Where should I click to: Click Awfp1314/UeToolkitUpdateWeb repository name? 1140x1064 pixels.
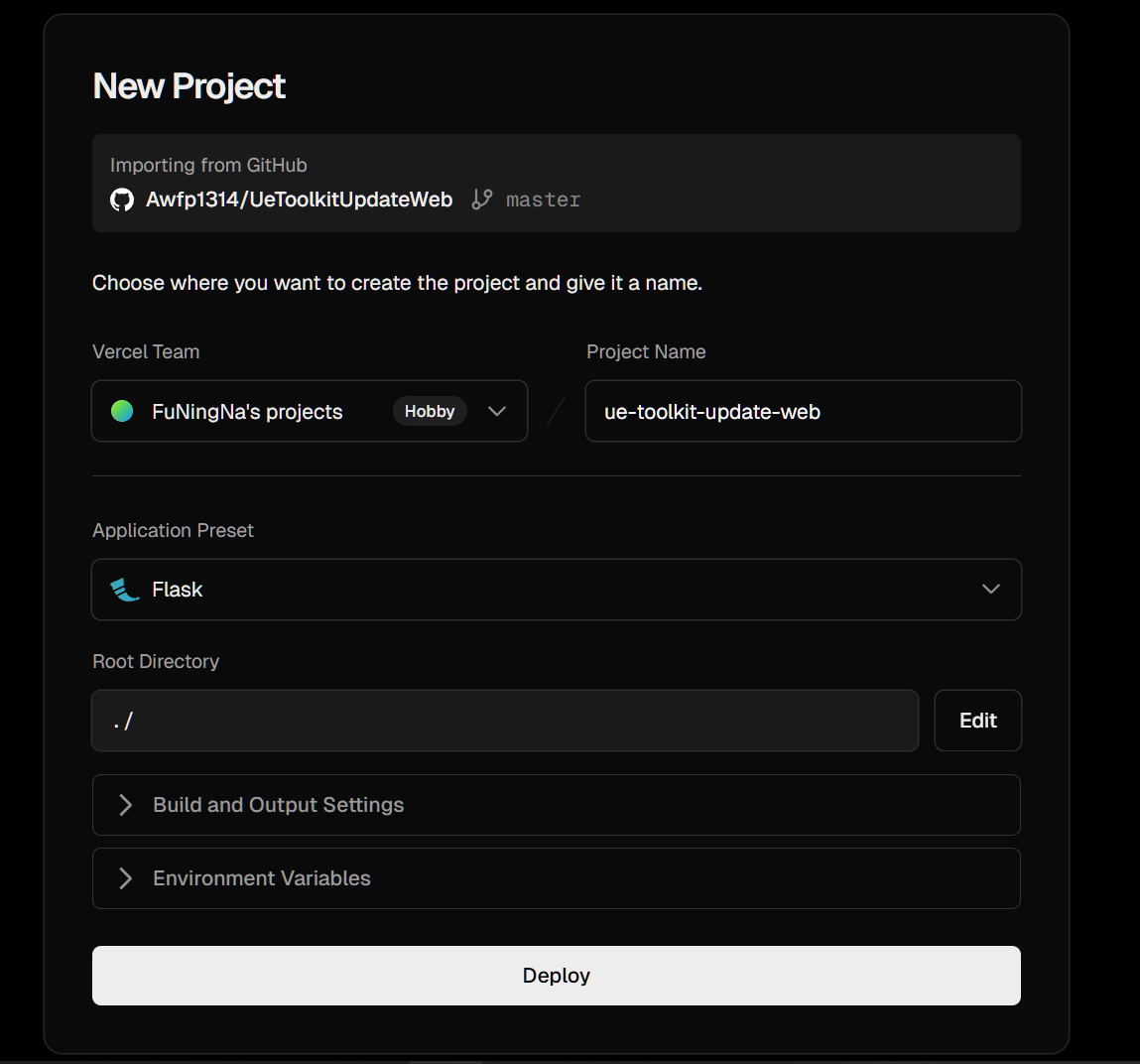(x=299, y=199)
